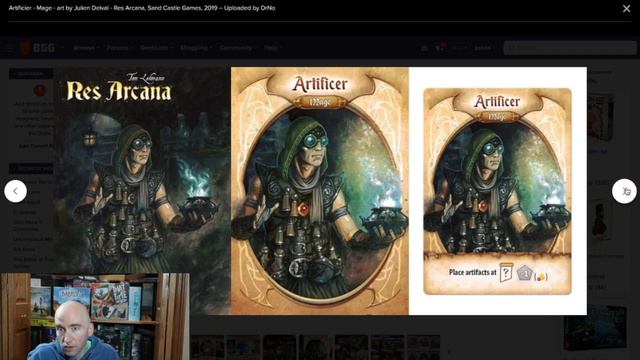Click the dimmed BGG logo
Image resolution: width=640 pixels, height=360 pixels.
pyautogui.click(x=37, y=48)
